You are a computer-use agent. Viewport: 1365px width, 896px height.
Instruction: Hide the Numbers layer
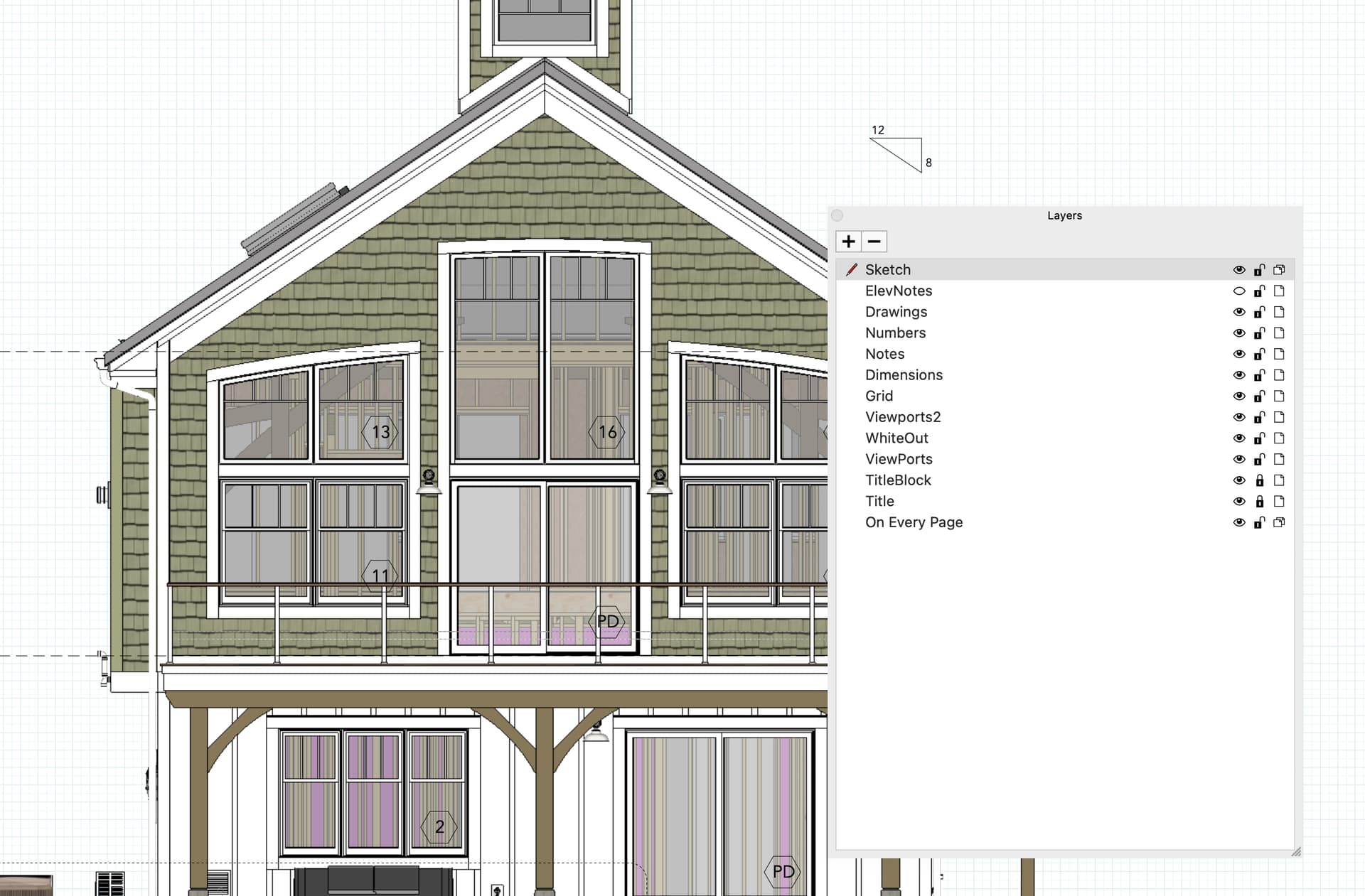[x=1240, y=333]
